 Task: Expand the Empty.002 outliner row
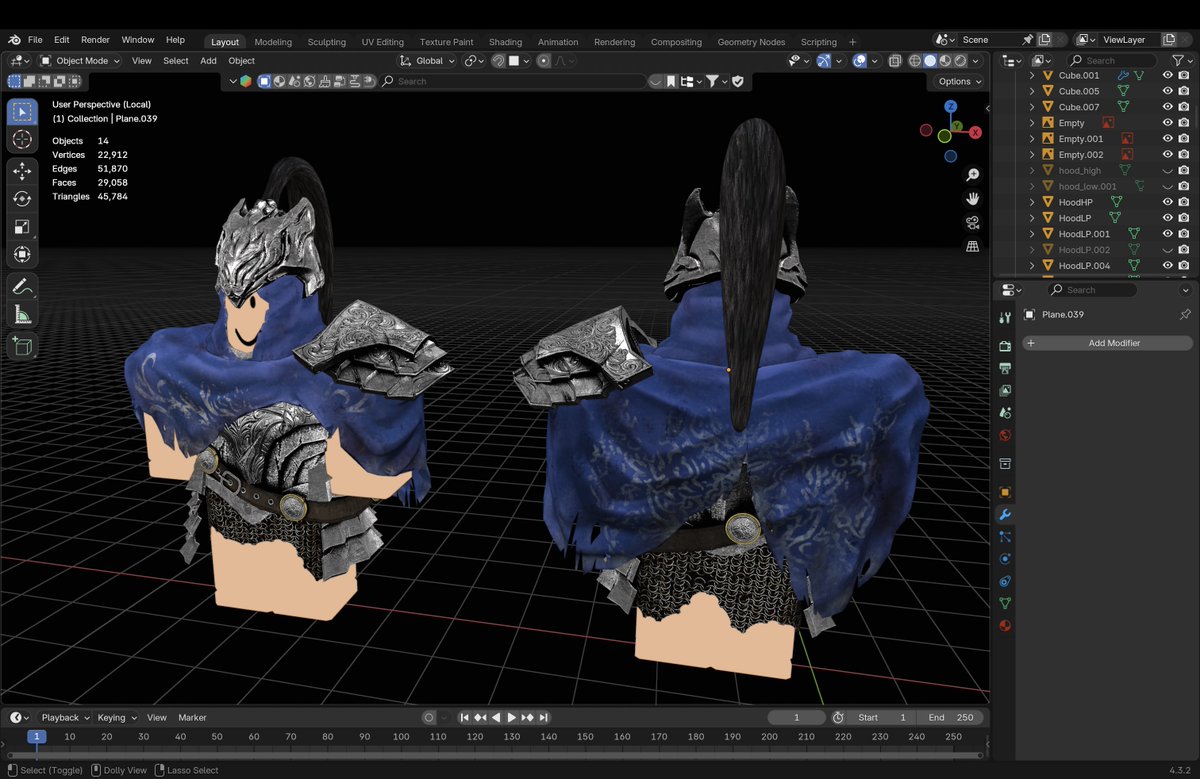[x=1032, y=155]
